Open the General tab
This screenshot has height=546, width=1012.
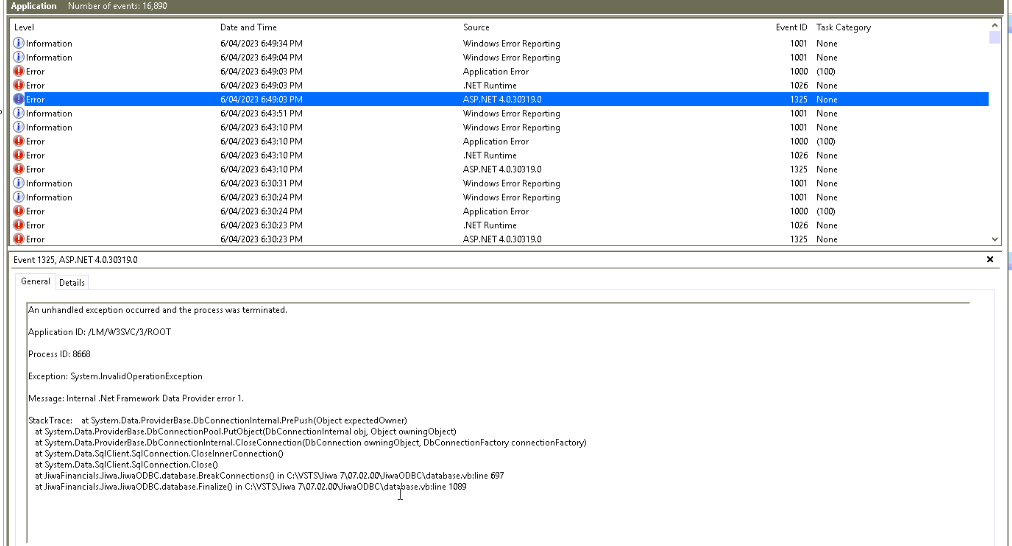36,282
